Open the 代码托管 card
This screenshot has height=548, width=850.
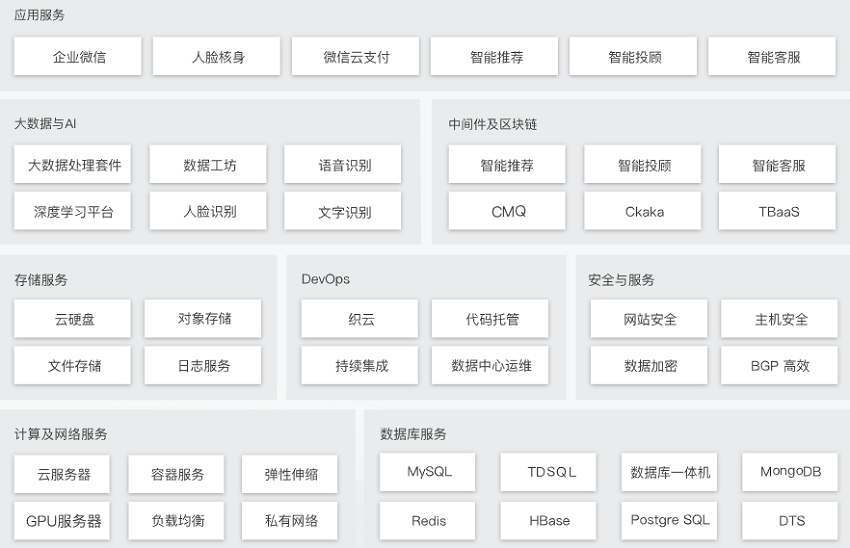(x=490, y=319)
